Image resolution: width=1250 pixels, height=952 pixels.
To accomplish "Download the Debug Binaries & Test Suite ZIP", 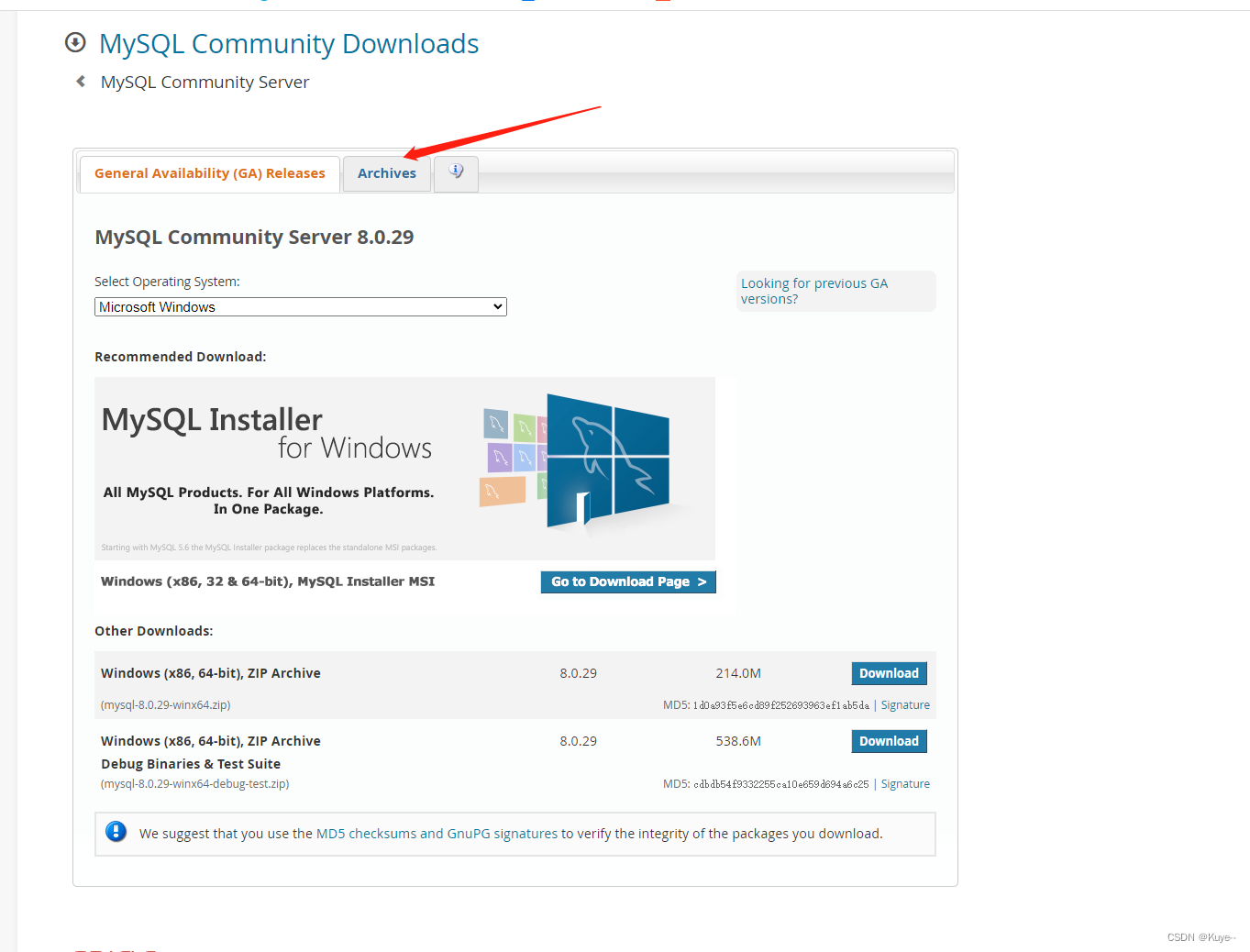I will click(x=889, y=741).
